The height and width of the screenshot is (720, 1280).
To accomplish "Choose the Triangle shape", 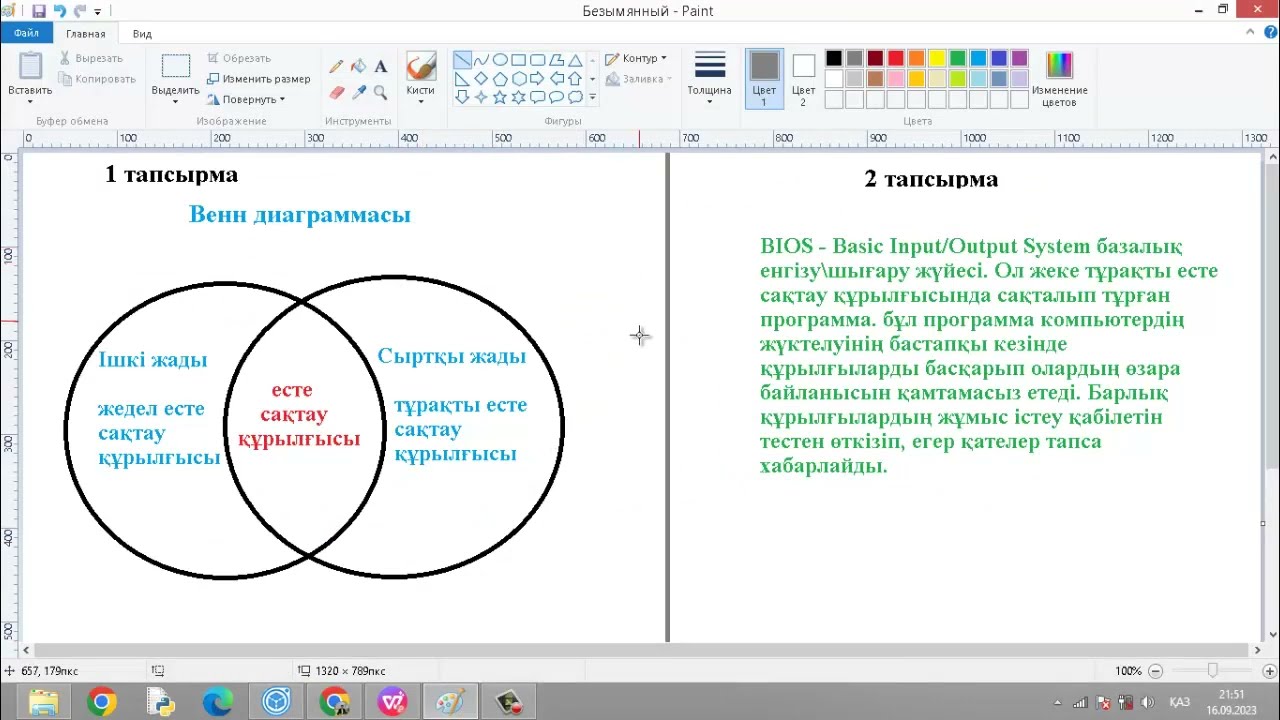I will (x=576, y=60).
